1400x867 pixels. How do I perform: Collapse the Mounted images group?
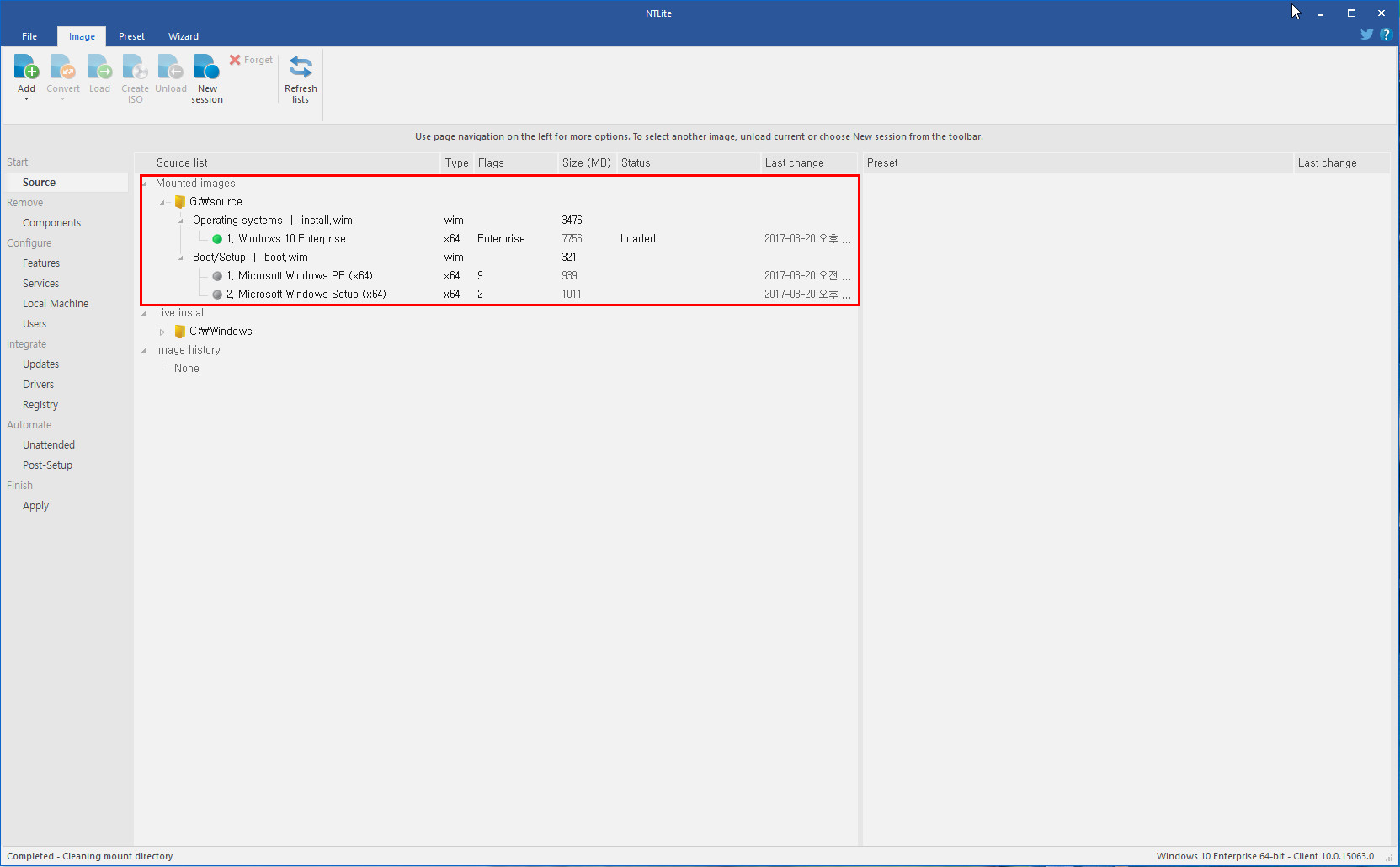(144, 184)
